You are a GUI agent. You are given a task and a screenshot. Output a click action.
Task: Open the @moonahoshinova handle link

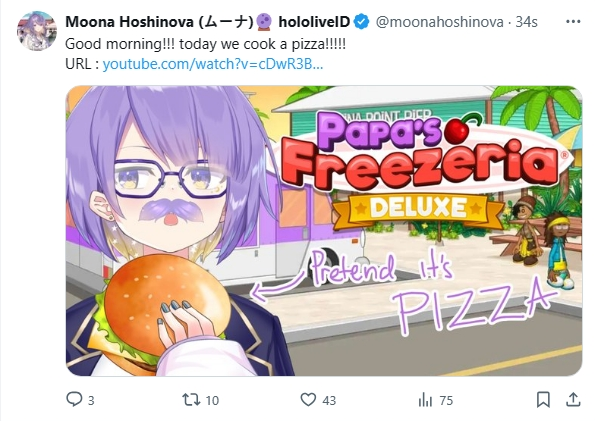point(439,22)
